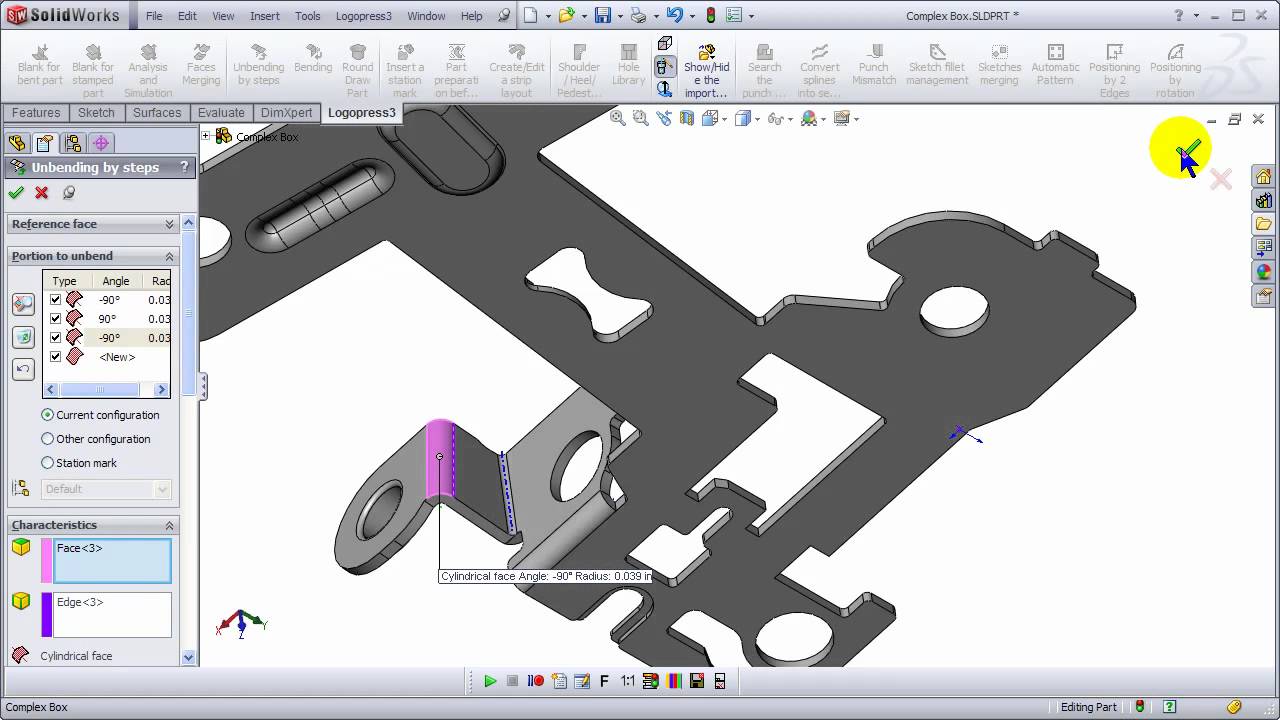Open the FeatureManager design tree tab icon

pos(17,143)
